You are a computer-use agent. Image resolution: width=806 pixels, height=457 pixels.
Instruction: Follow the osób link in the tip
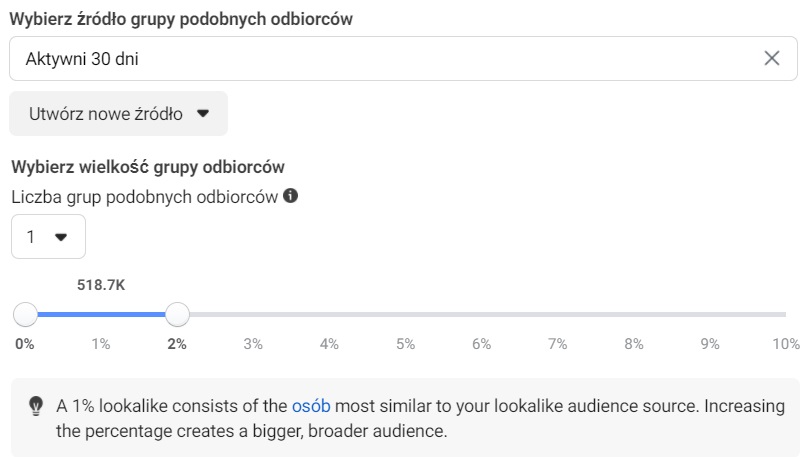pyautogui.click(x=311, y=406)
